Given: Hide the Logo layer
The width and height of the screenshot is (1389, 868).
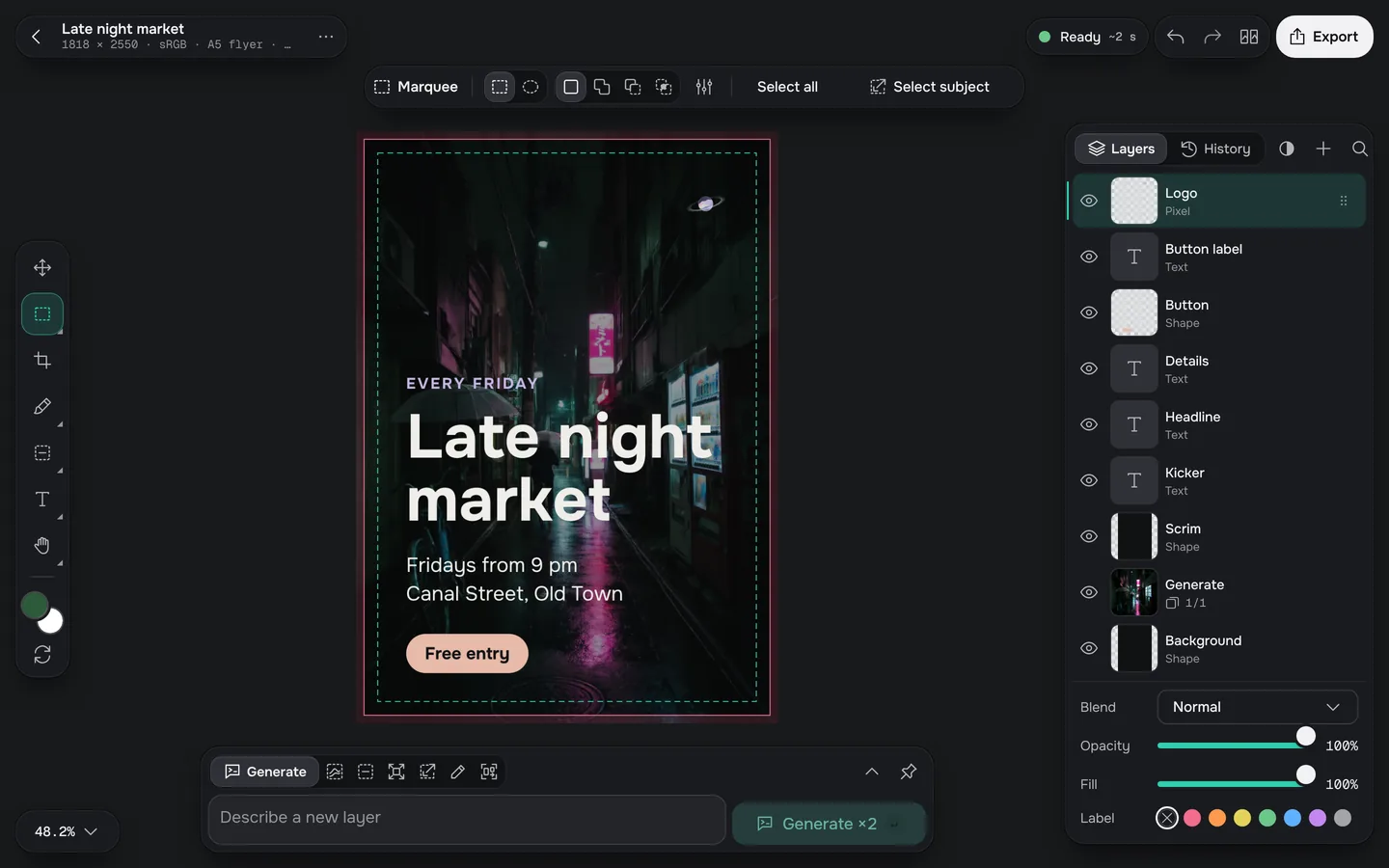Looking at the screenshot, I should [x=1089, y=201].
